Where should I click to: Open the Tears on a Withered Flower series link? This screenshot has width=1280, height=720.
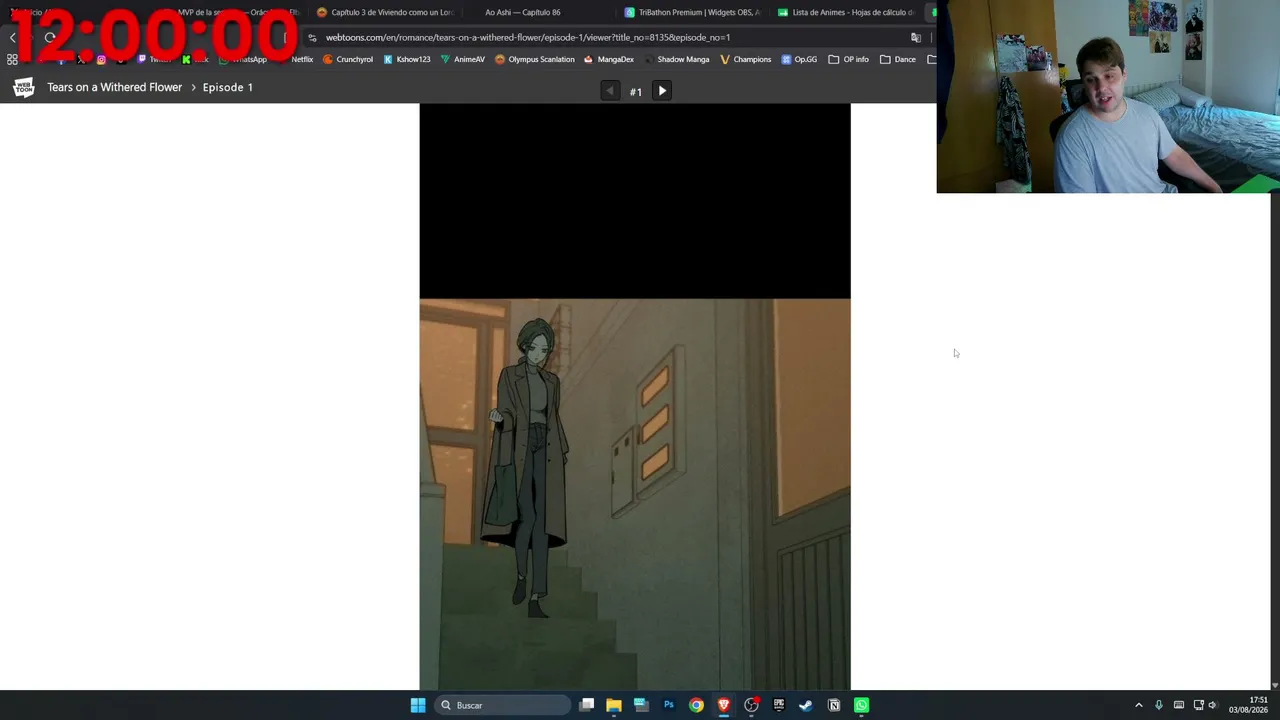tap(115, 87)
